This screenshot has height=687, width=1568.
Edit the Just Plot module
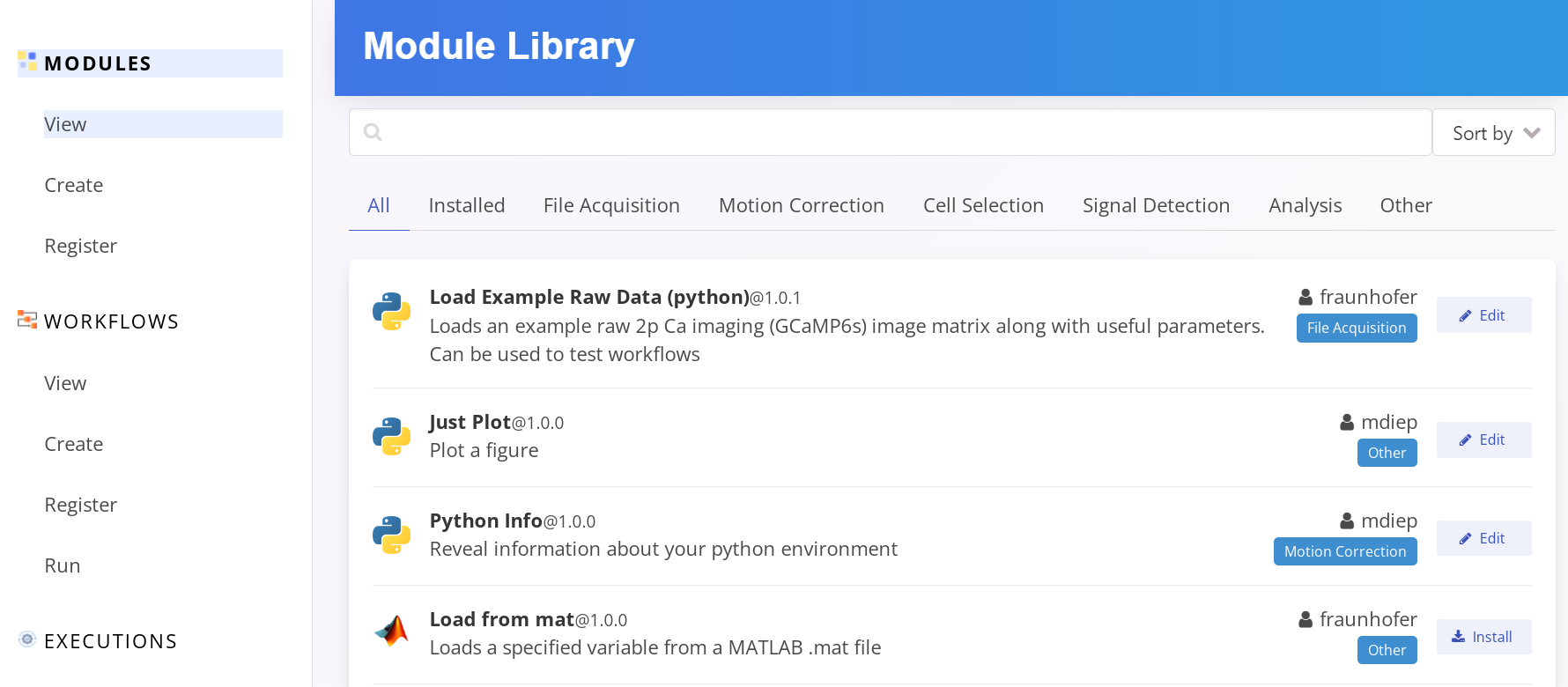click(x=1483, y=440)
